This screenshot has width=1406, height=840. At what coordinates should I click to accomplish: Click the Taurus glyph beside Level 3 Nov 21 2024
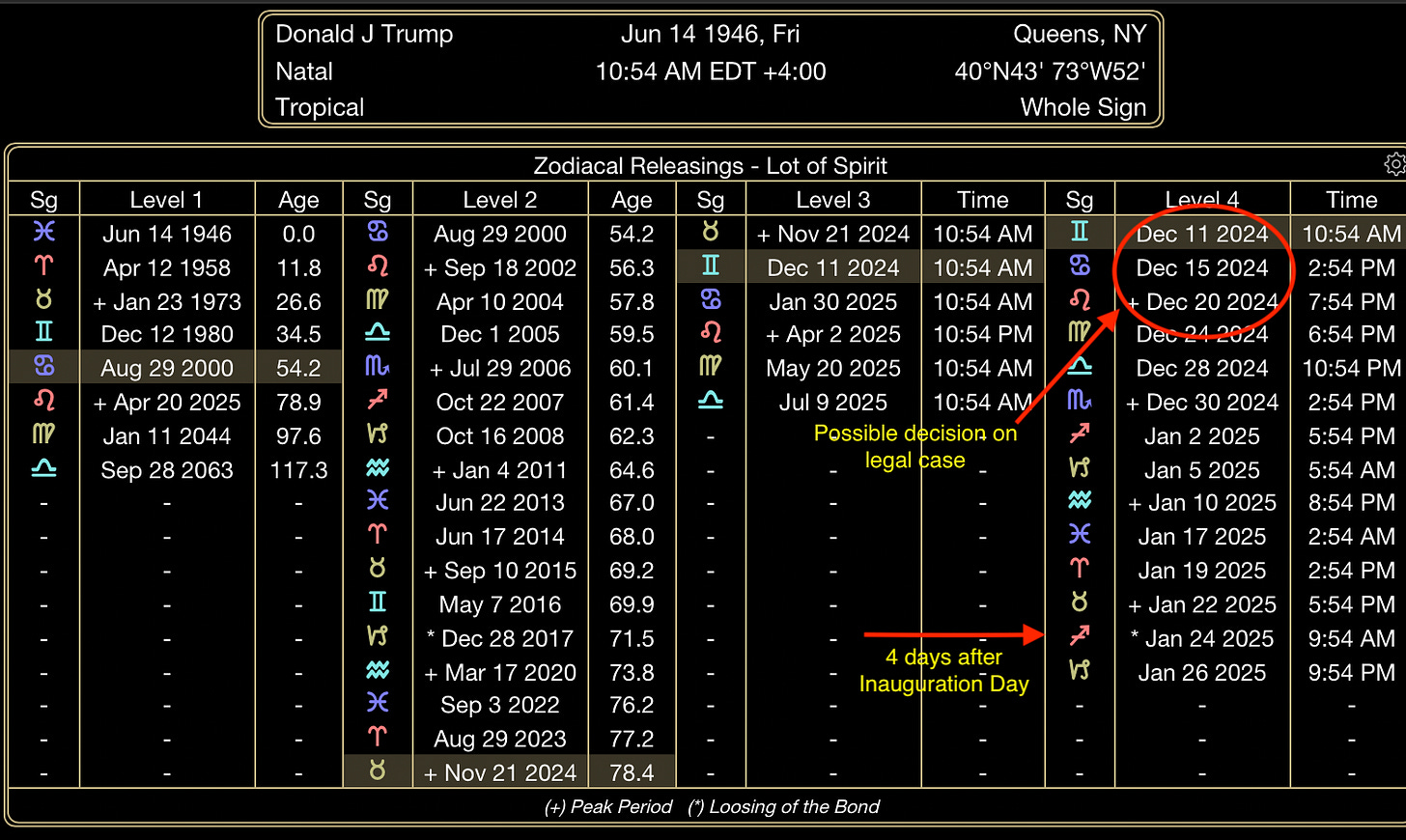(711, 232)
